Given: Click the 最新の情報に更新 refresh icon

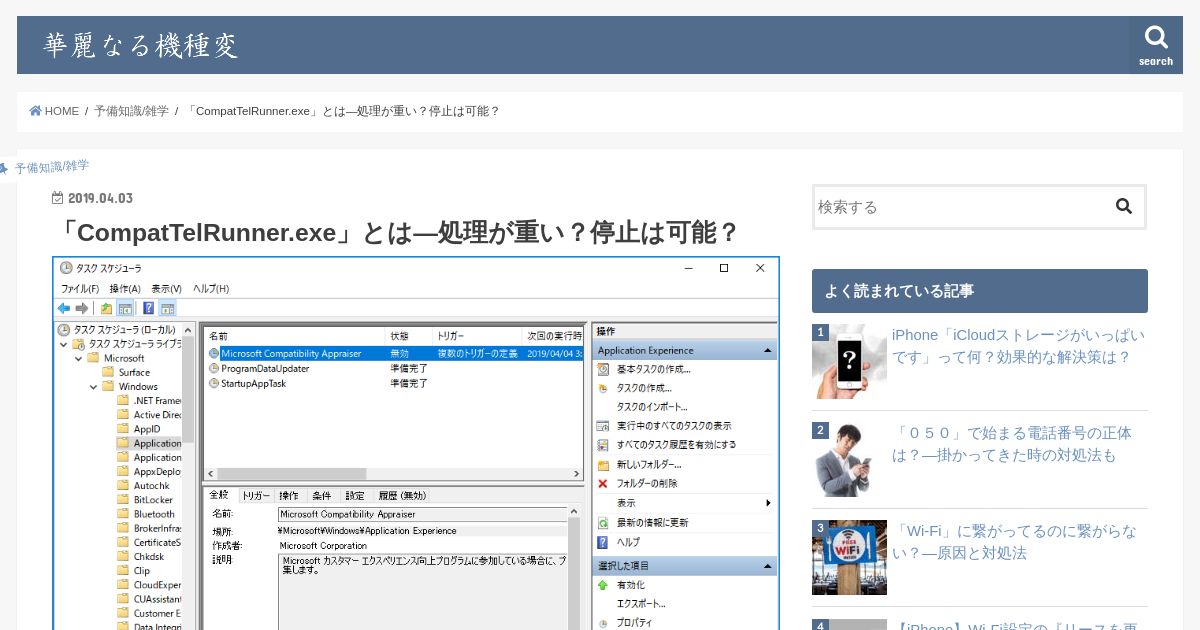Looking at the screenshot, I should click(x=603, y=523).
